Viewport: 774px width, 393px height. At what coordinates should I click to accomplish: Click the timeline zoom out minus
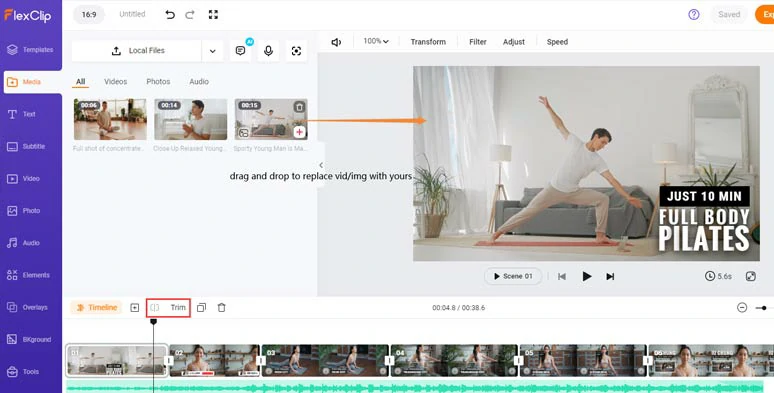(742, 308)
